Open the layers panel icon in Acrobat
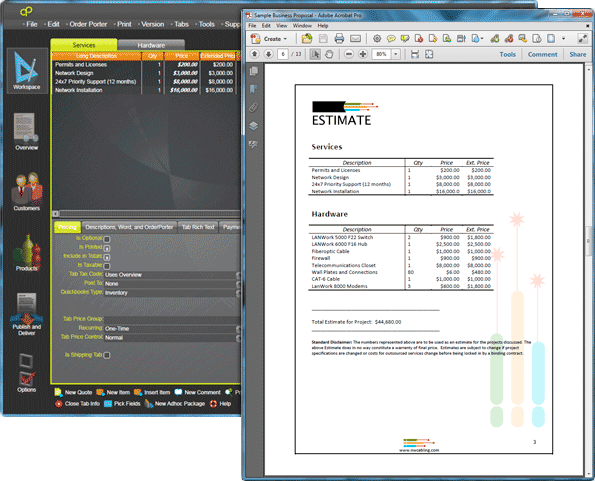595x481 pixels. click(x=254, y=126)
